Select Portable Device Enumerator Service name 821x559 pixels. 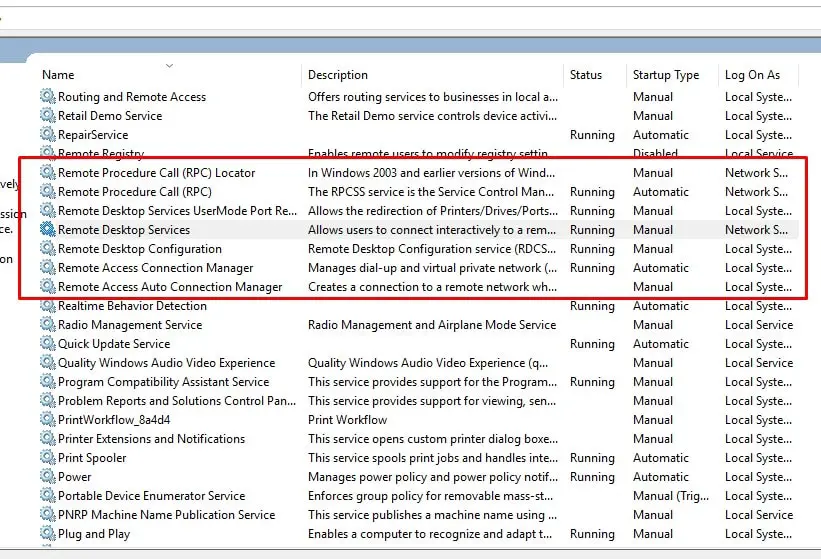pyautogui.click(x=151, y=496)
